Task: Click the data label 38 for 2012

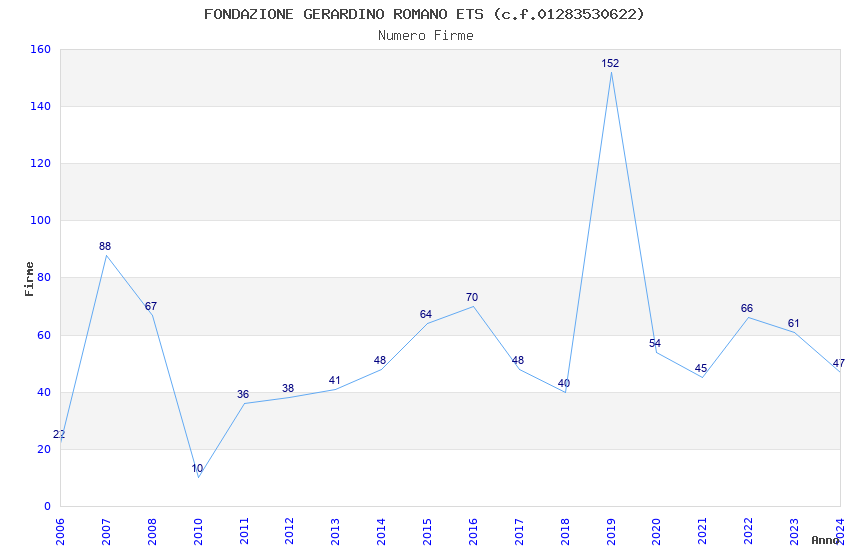Action: (288, 389)
